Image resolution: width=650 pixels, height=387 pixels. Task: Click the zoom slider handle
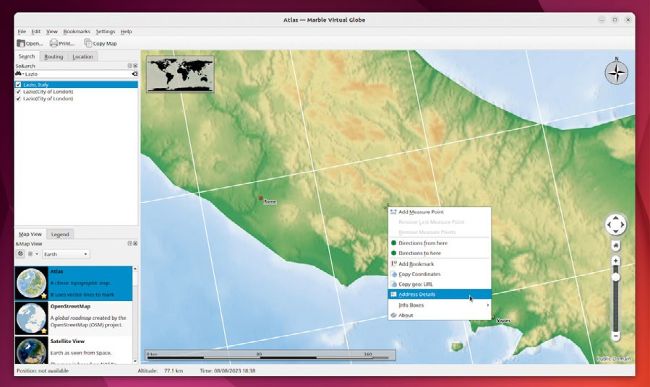616,277
